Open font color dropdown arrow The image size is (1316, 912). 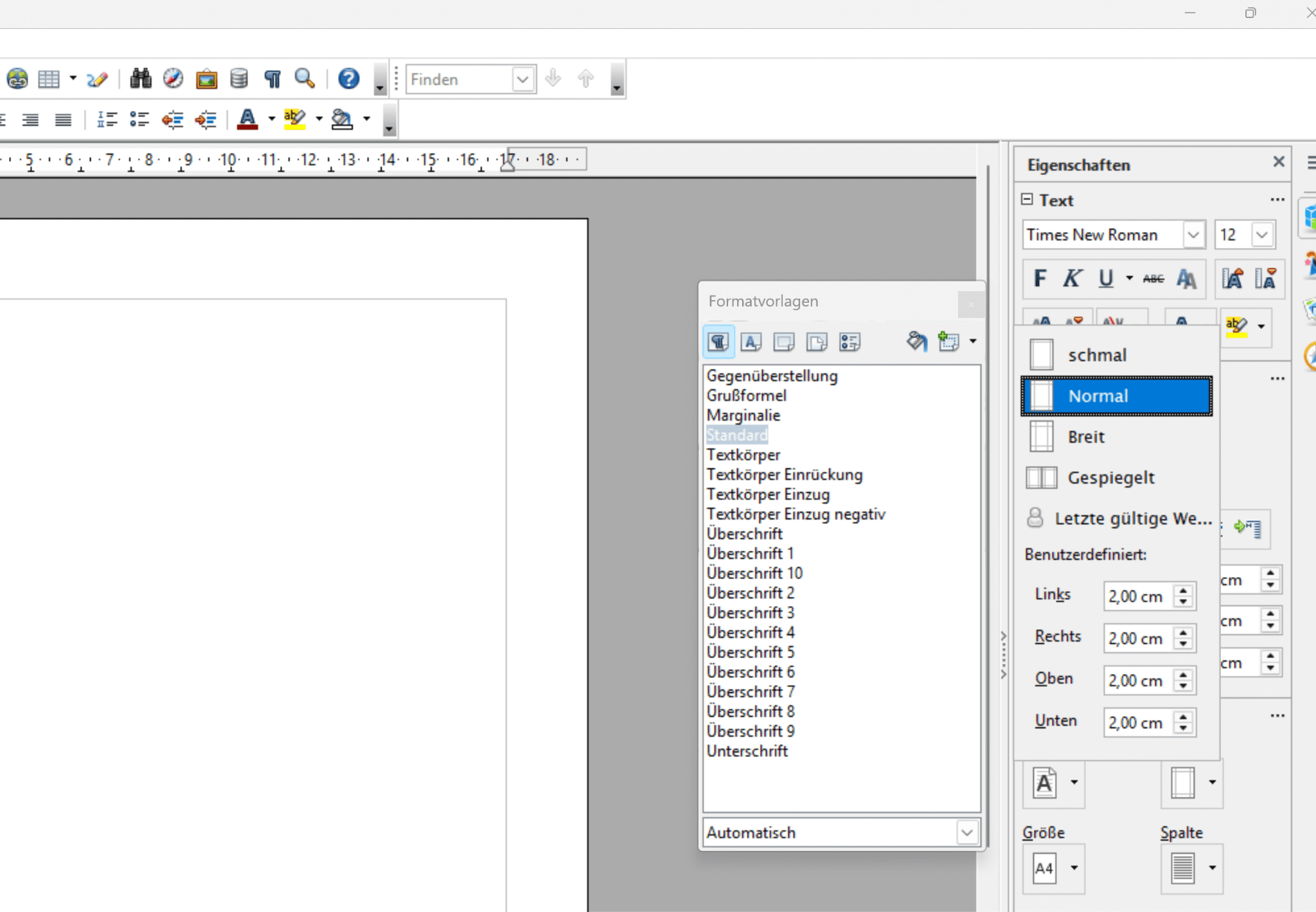272,119
